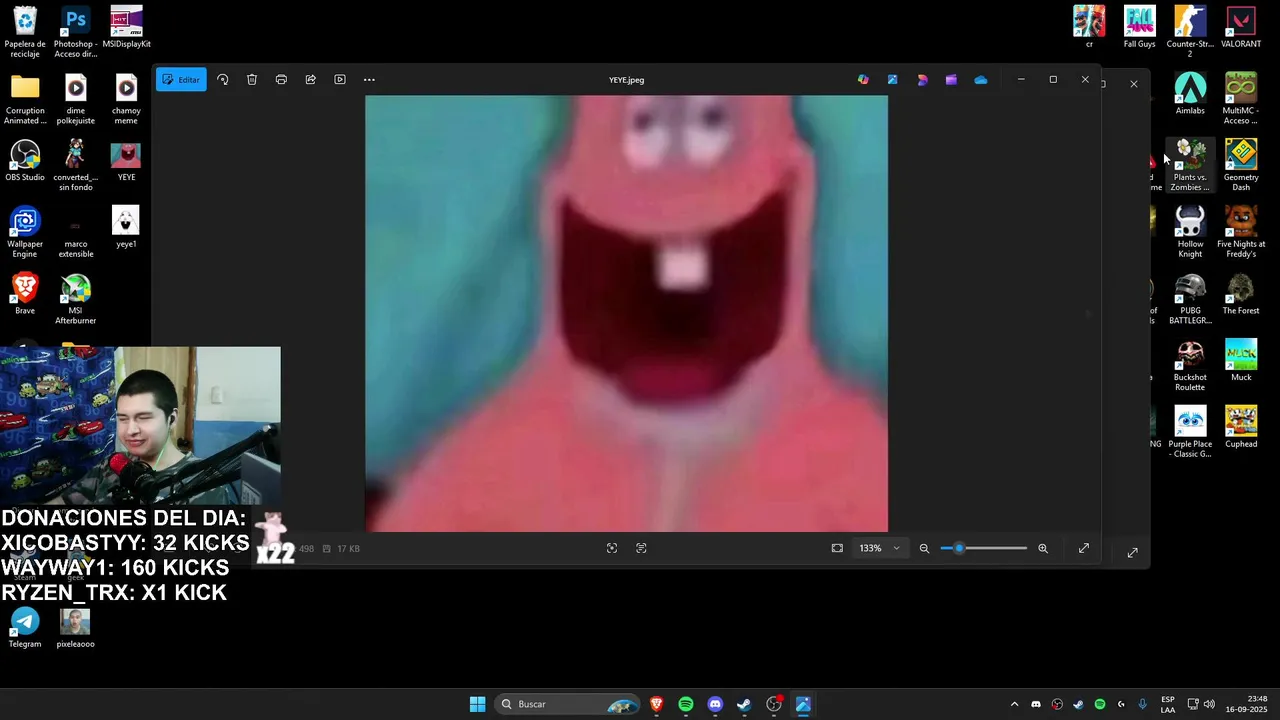Select the Purple Place Classic shortcut
Image resolution: width=1280 pixels, height=720 pixels.
click(x=1190, y=433)
